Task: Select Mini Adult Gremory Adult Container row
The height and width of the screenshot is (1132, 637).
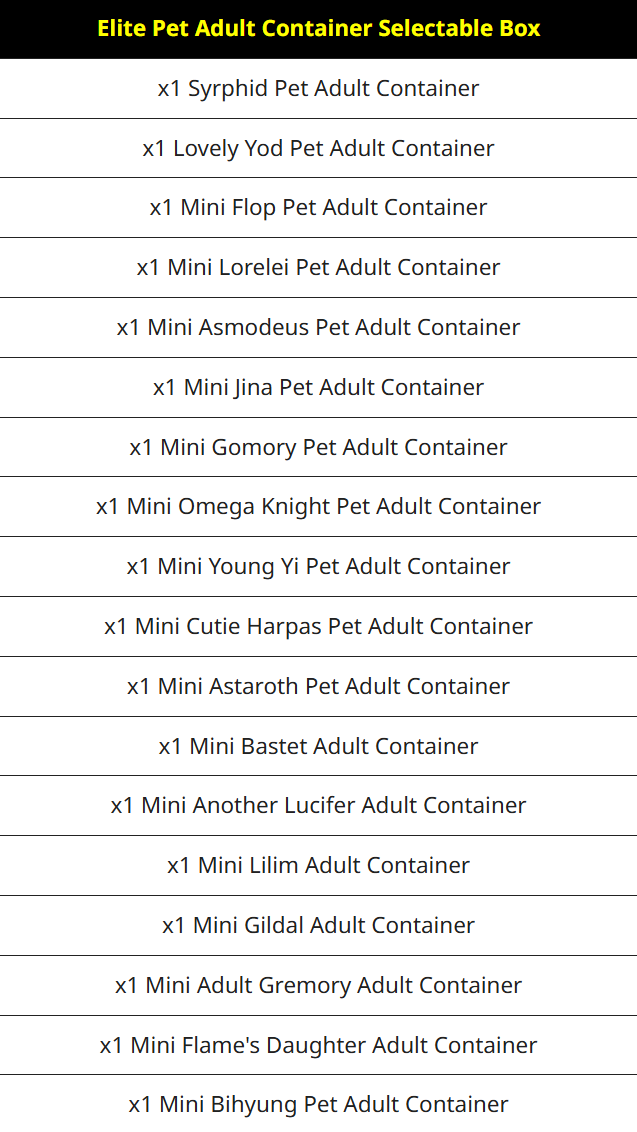Action: point(318,985)
